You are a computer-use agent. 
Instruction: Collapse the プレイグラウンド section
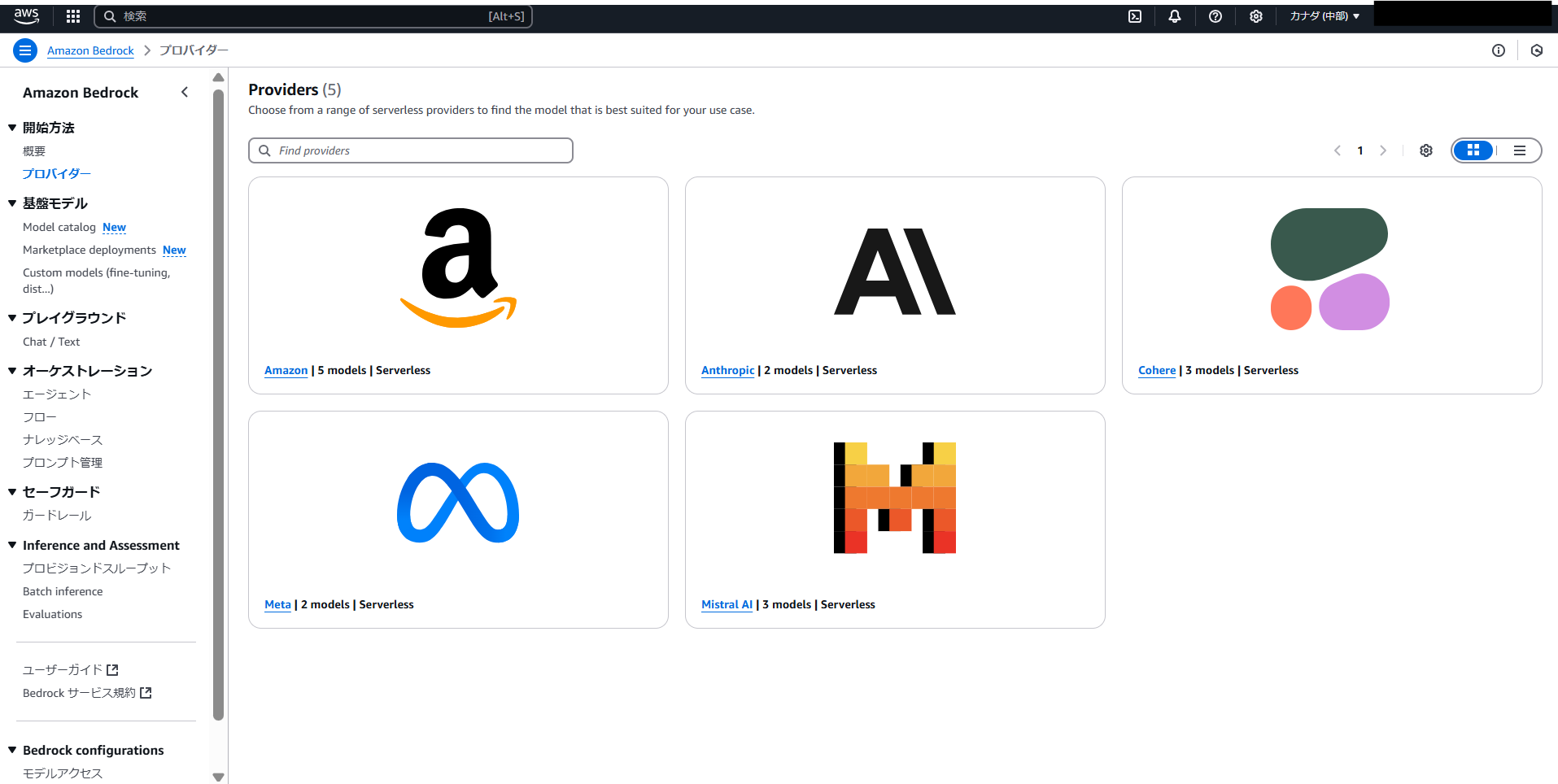pos(12,318)
